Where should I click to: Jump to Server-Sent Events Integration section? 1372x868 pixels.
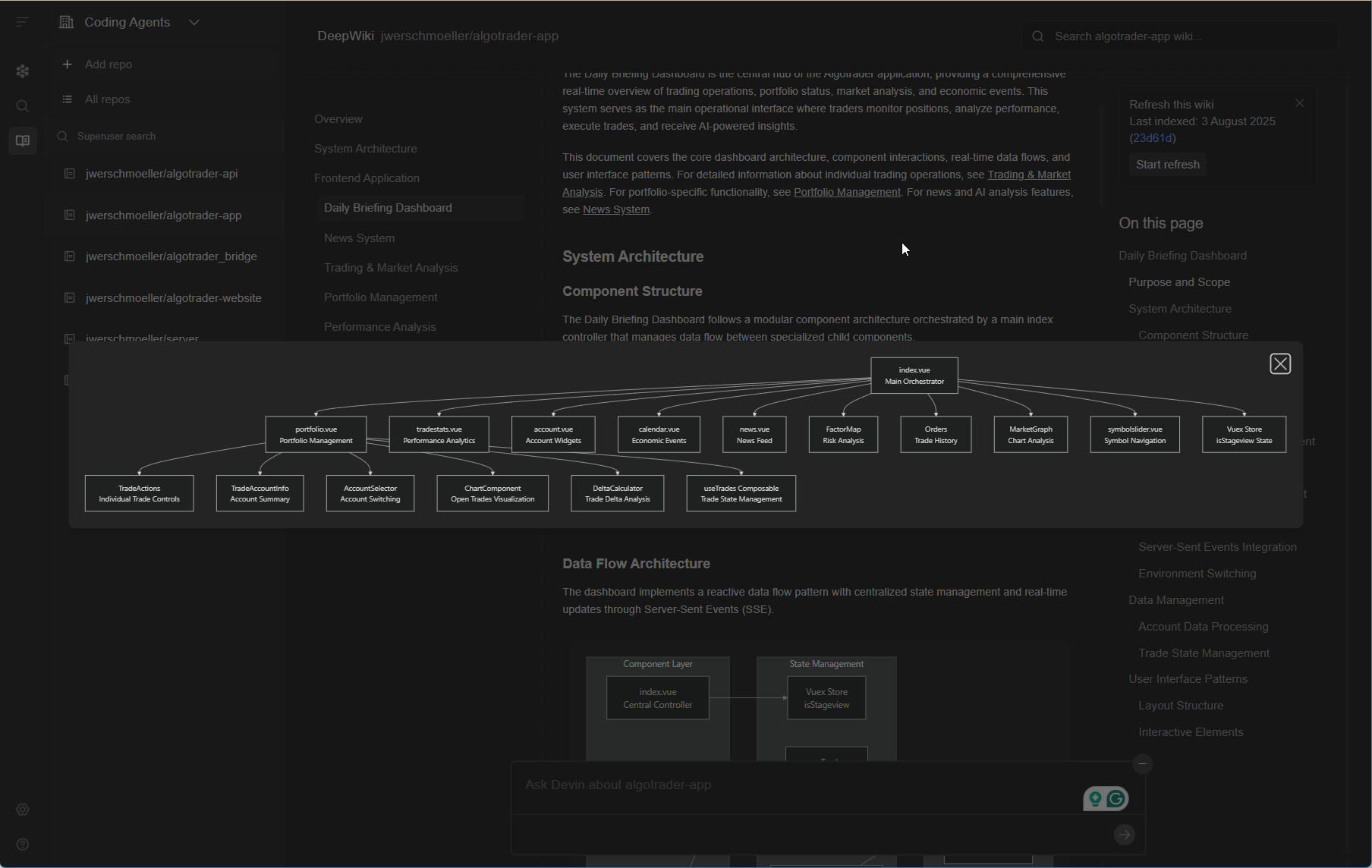point(1217,547)
